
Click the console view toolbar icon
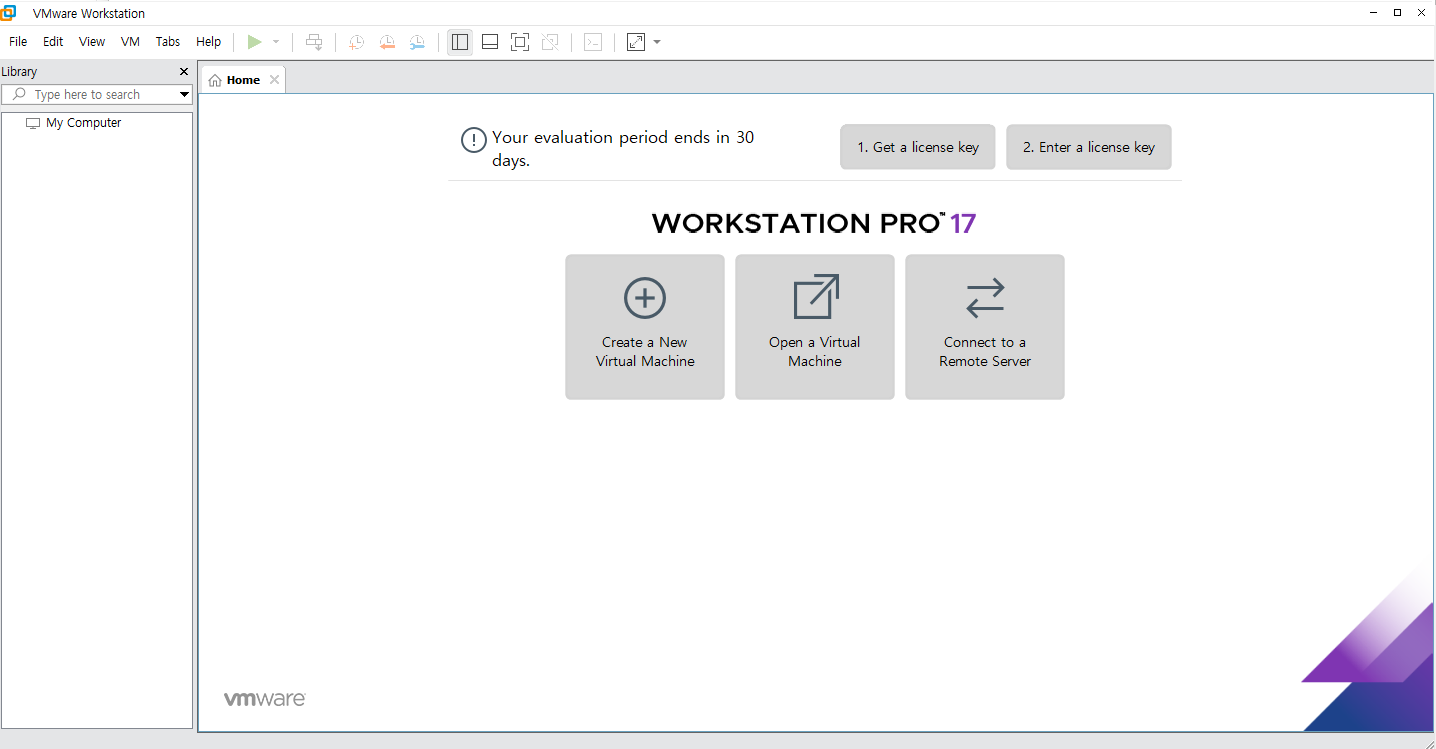click(593, 42)
